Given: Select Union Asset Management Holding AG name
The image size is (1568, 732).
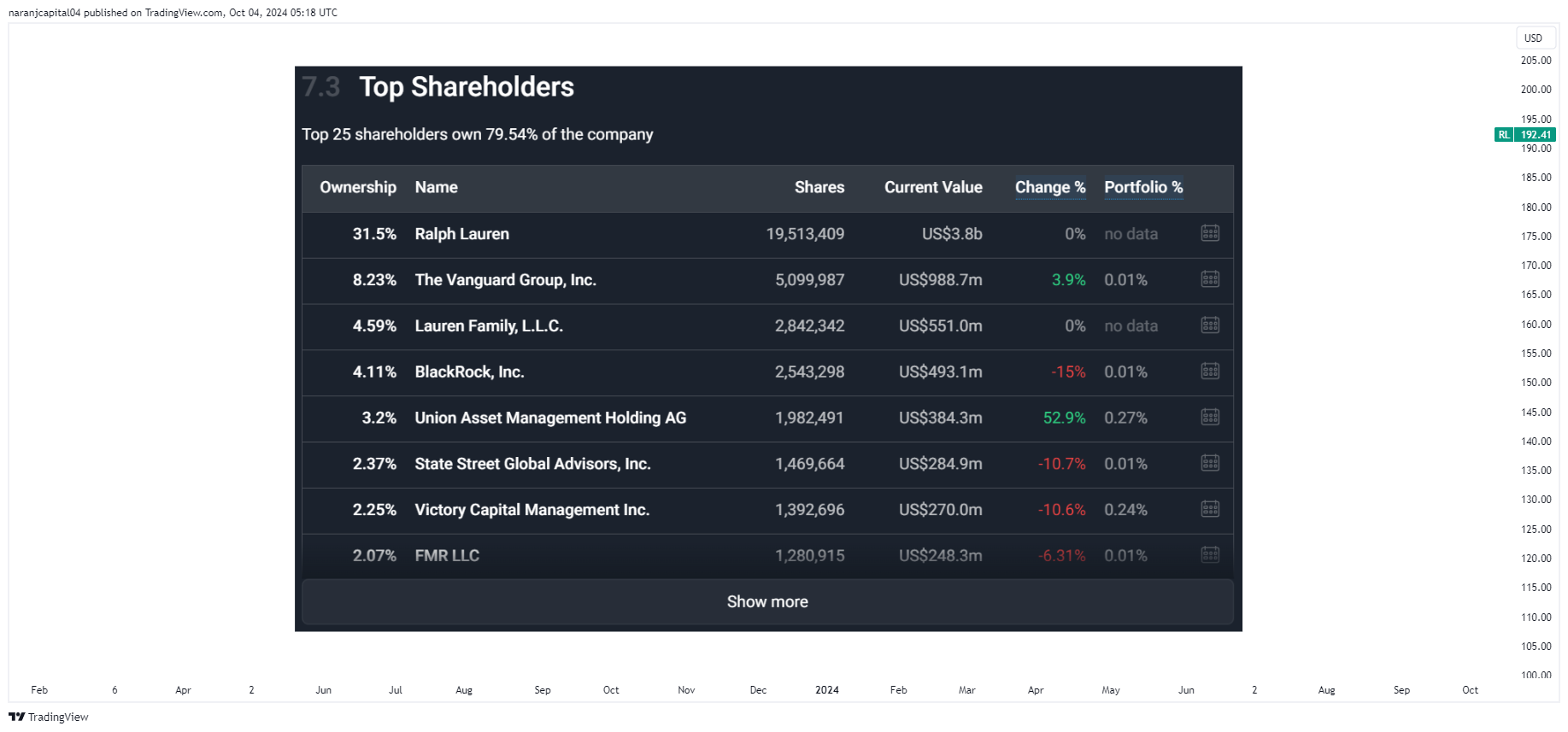Looking at the screenshot, I should click(x=550, y=419).
